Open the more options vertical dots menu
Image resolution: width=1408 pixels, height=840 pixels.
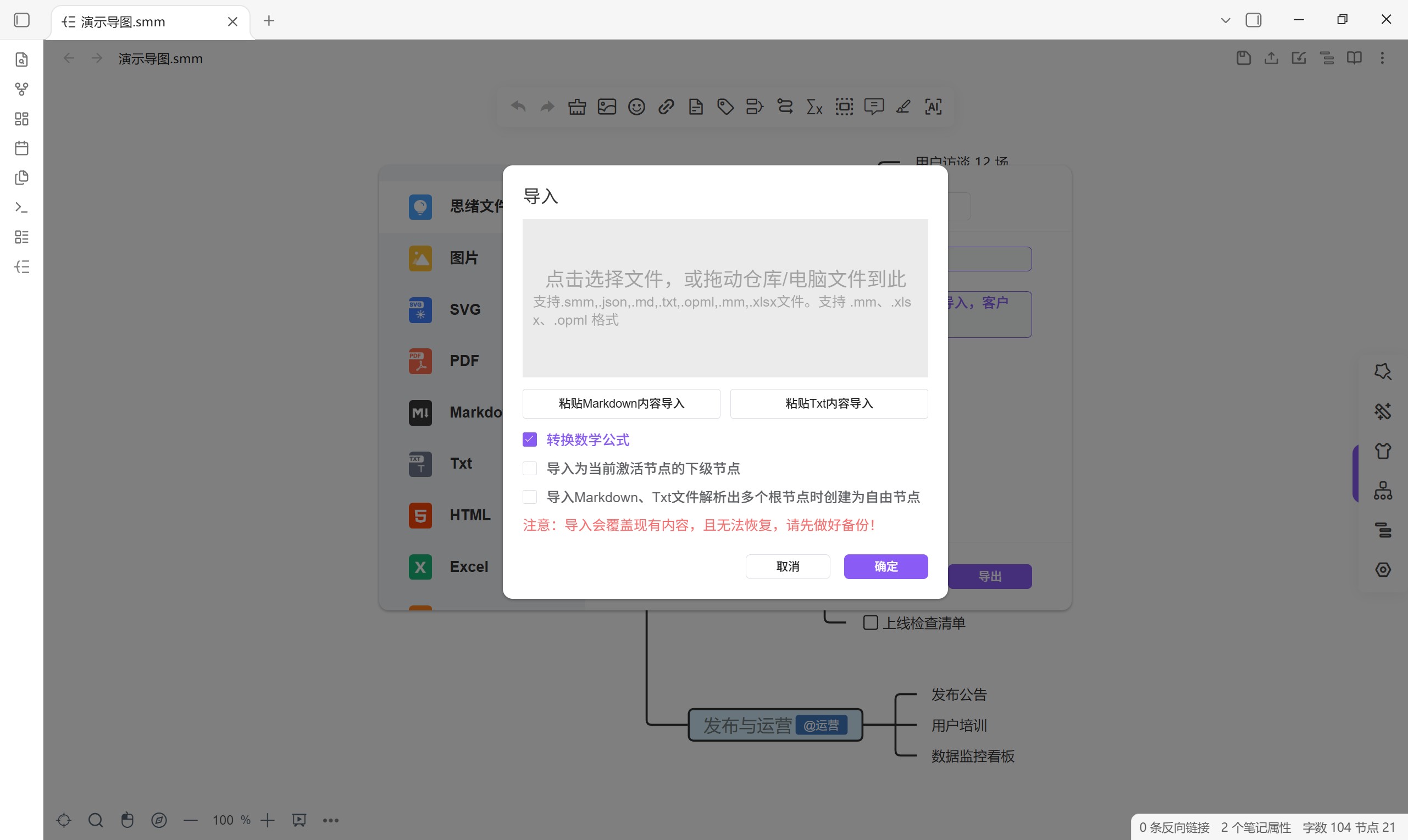pyautogui.click(x=1383, y=58)
